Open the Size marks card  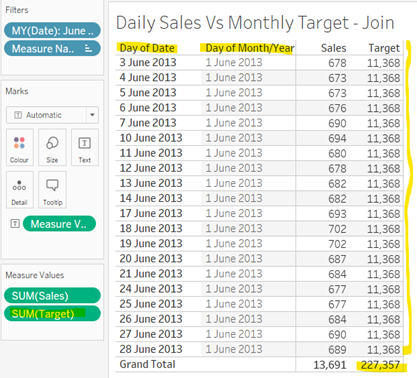pyautogui.click(x=52, y=148)
